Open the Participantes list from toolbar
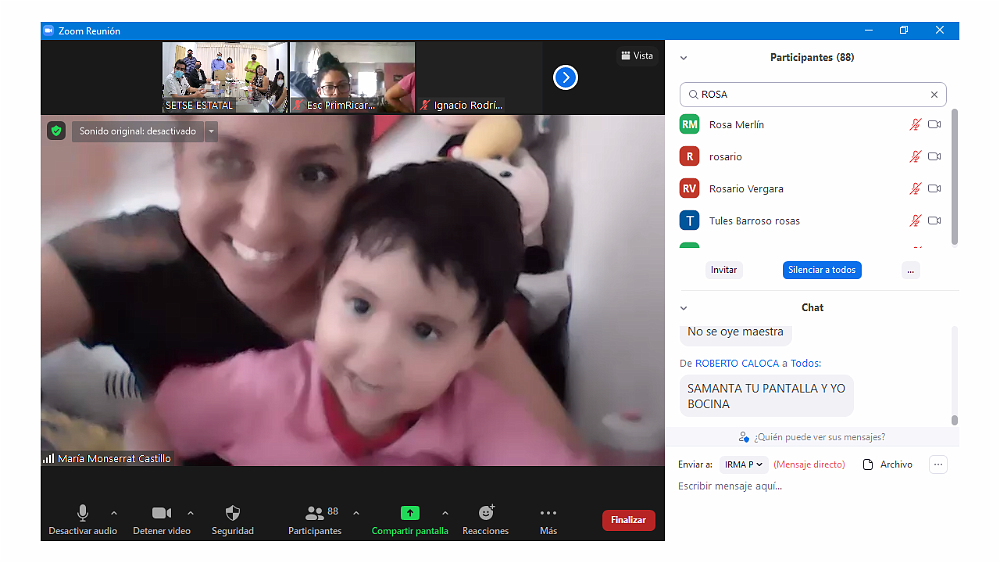1000x563 pixels. [315, 513]
